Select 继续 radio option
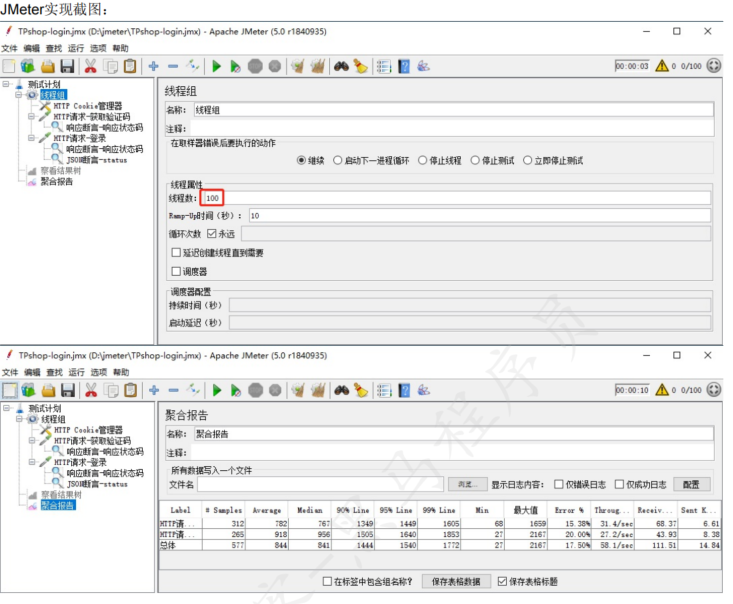Screen dimensions: 733x604 click(x=302, y=160)
